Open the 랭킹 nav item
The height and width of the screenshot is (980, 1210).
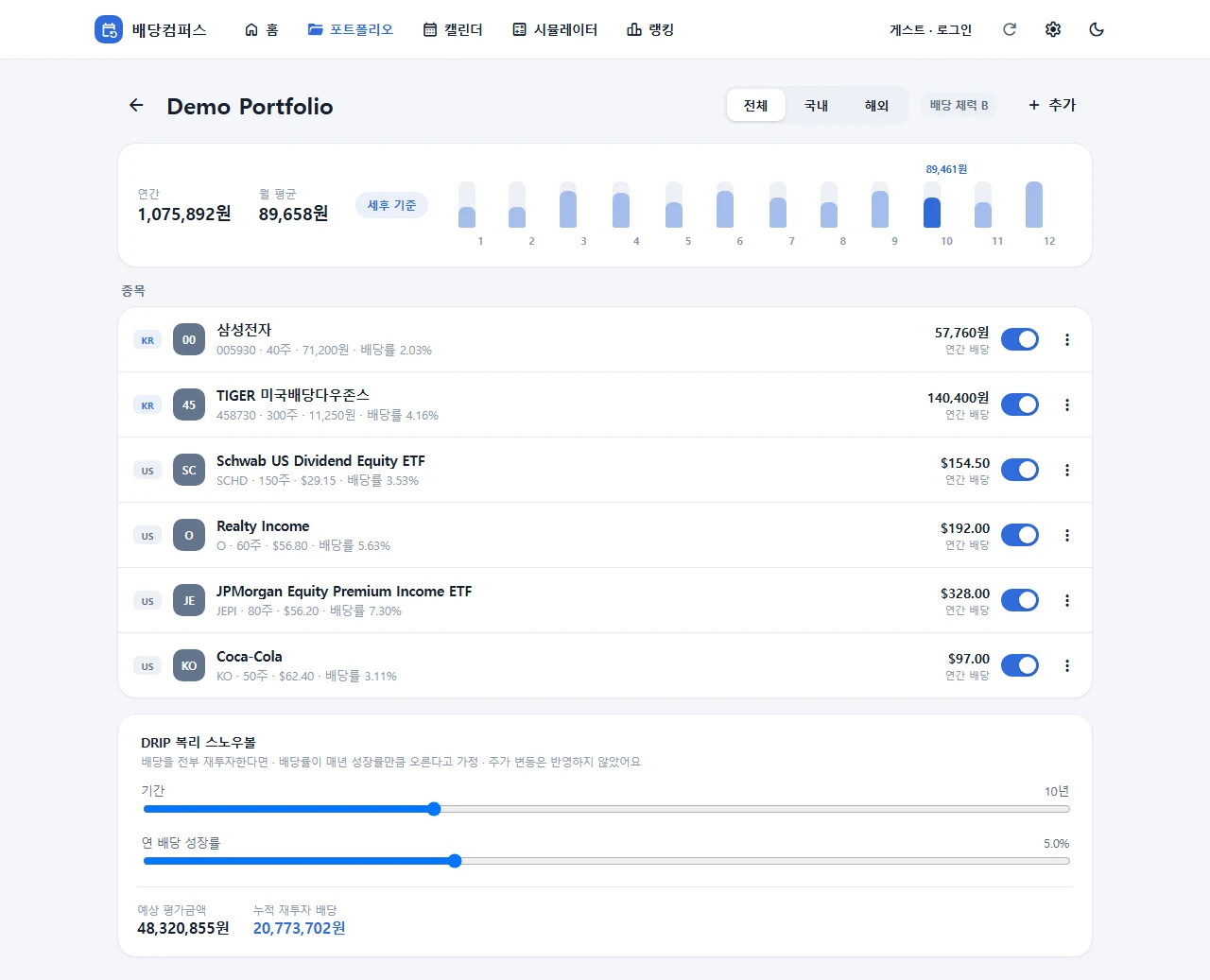pos(650,29)
